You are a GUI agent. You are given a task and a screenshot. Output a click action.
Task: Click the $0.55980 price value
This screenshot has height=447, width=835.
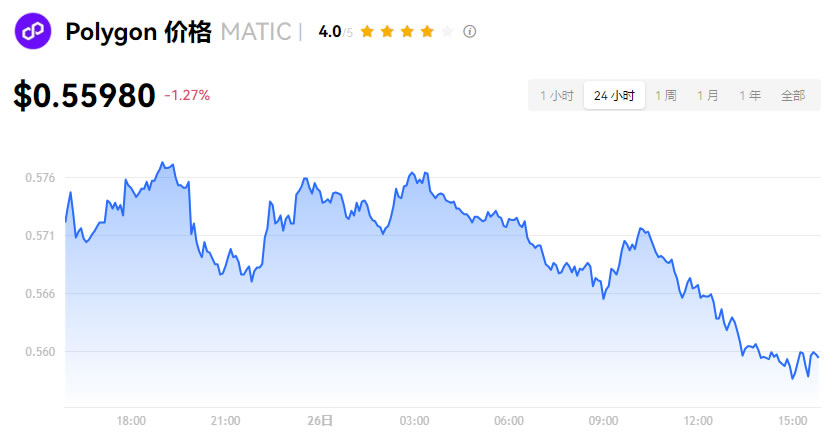pos(84,96)
